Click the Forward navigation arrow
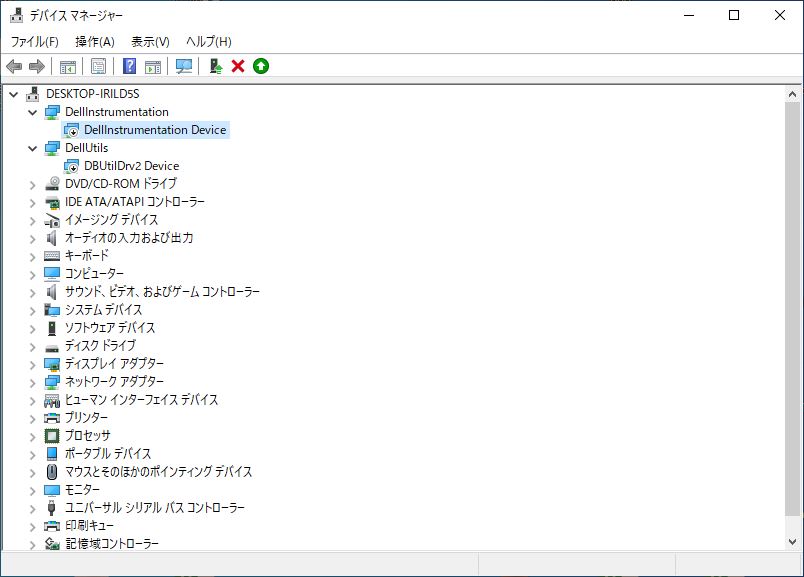Viewport: 804px width, 577px height. point(36,66)
